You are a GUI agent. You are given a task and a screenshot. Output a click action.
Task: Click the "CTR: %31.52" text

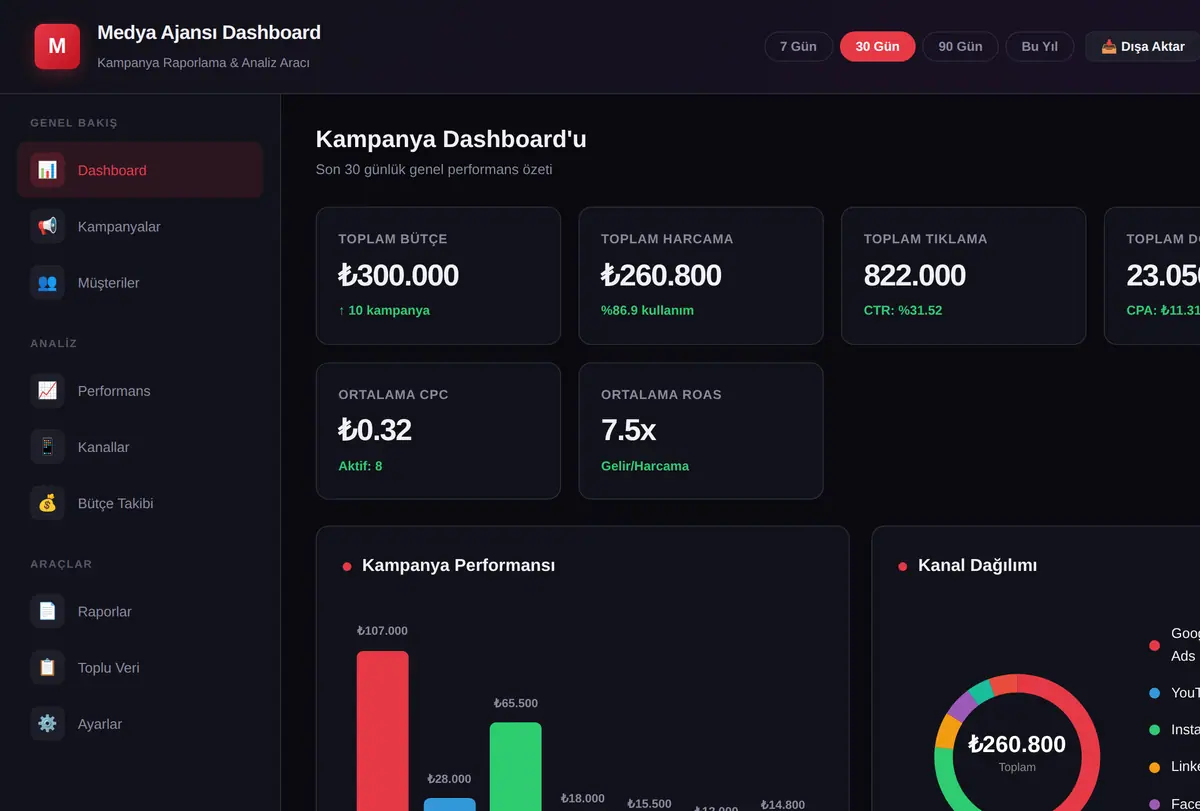pyautogui.click(x=903, y=310)
